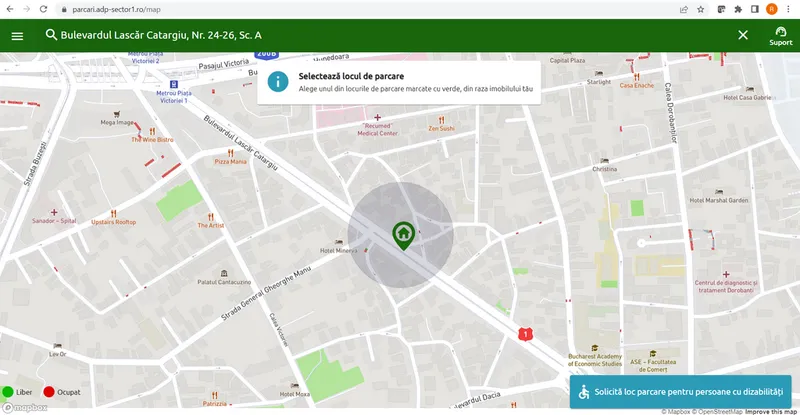The height and width of the screenshot is (415, 800).
Task: Bookmark this page with the star icon
Action: click(x=701, y=9)
